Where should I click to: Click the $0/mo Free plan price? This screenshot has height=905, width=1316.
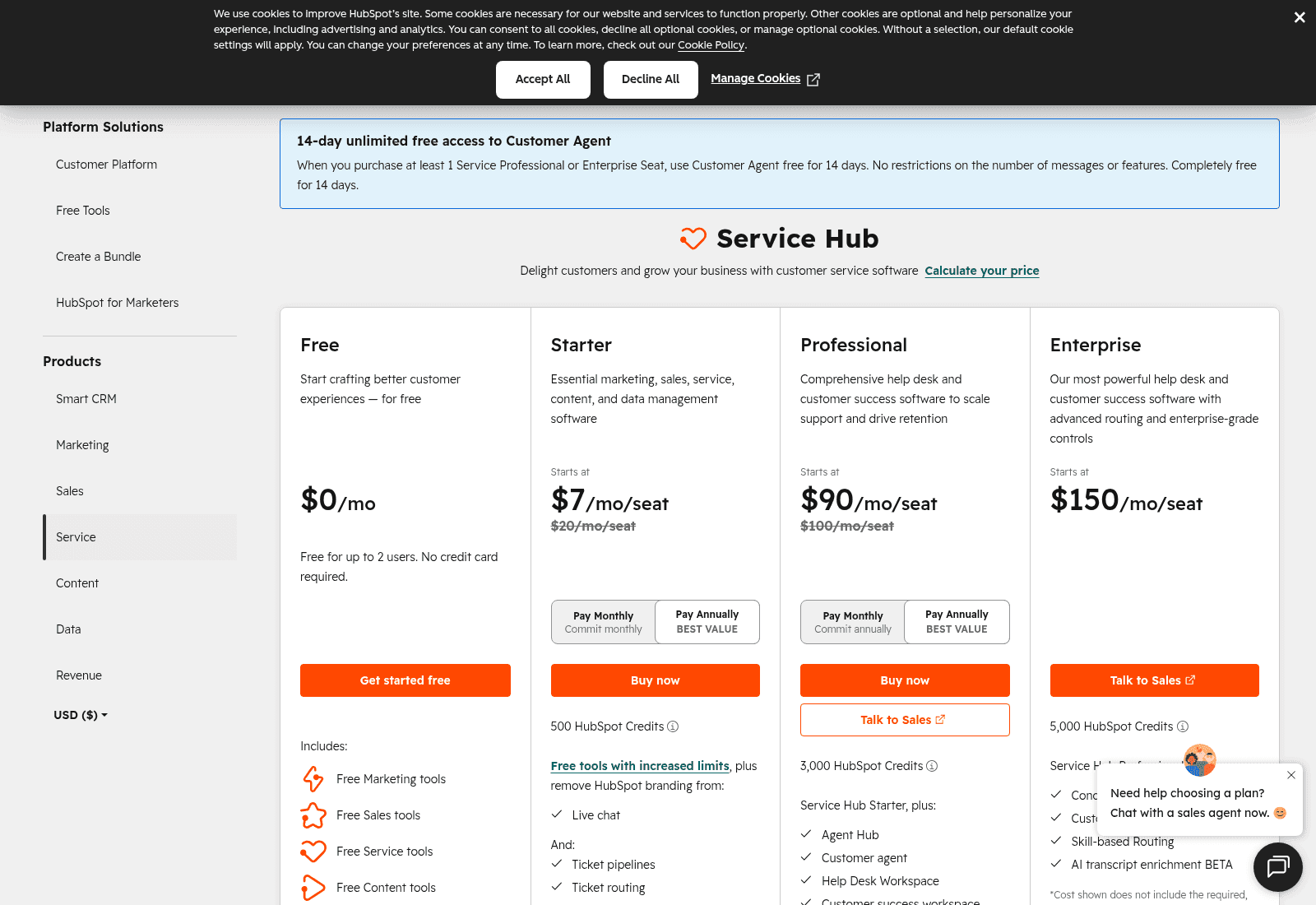click(338, 500)
